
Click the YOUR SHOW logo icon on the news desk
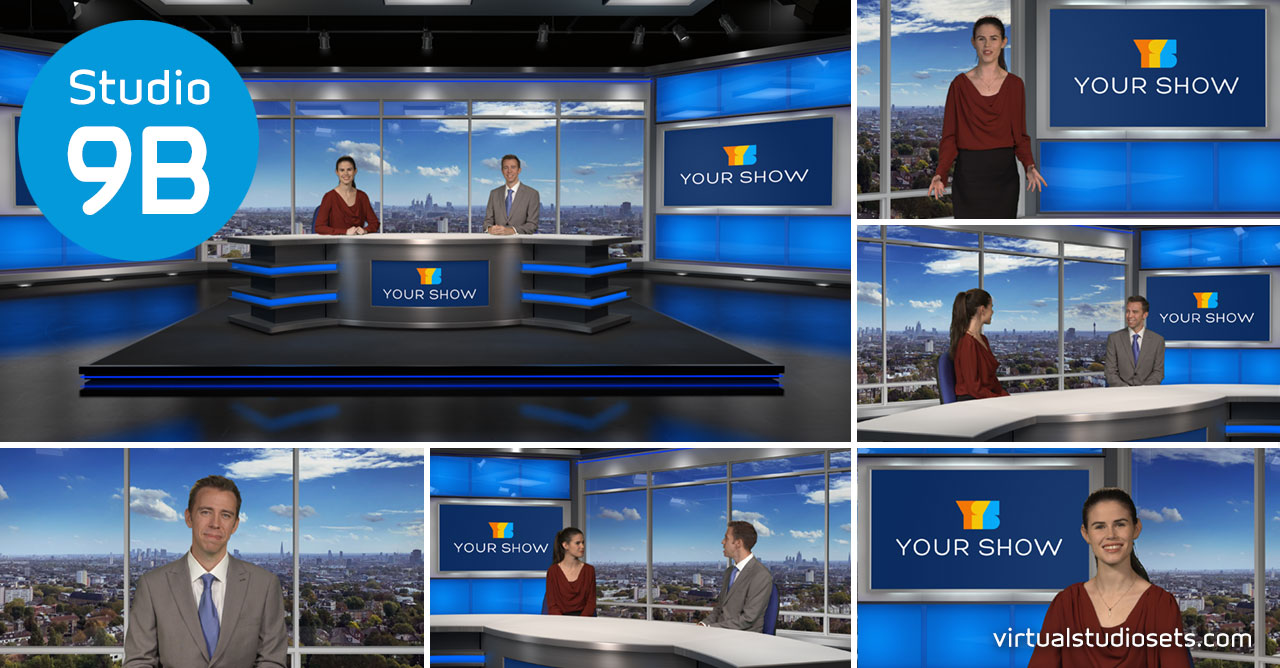coord(428,274)
